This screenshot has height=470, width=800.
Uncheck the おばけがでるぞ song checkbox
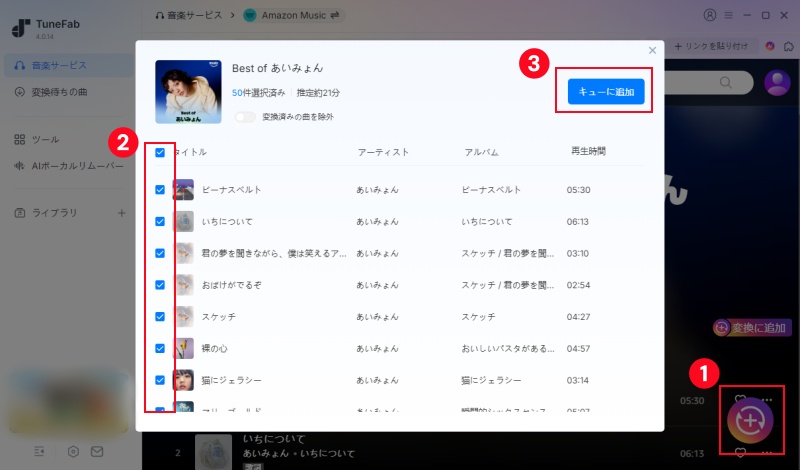coord(160,285)
